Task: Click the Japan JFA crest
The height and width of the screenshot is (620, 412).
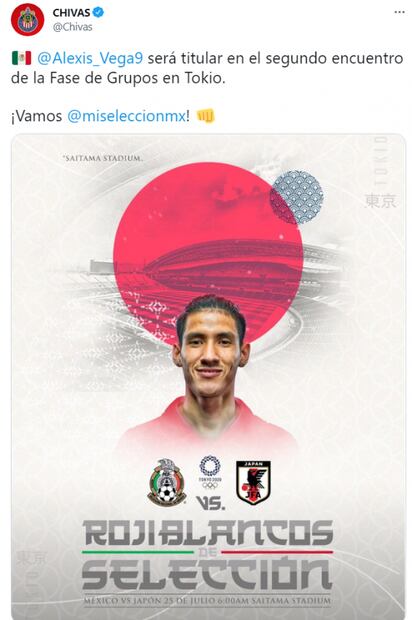Action: [253, 483]
